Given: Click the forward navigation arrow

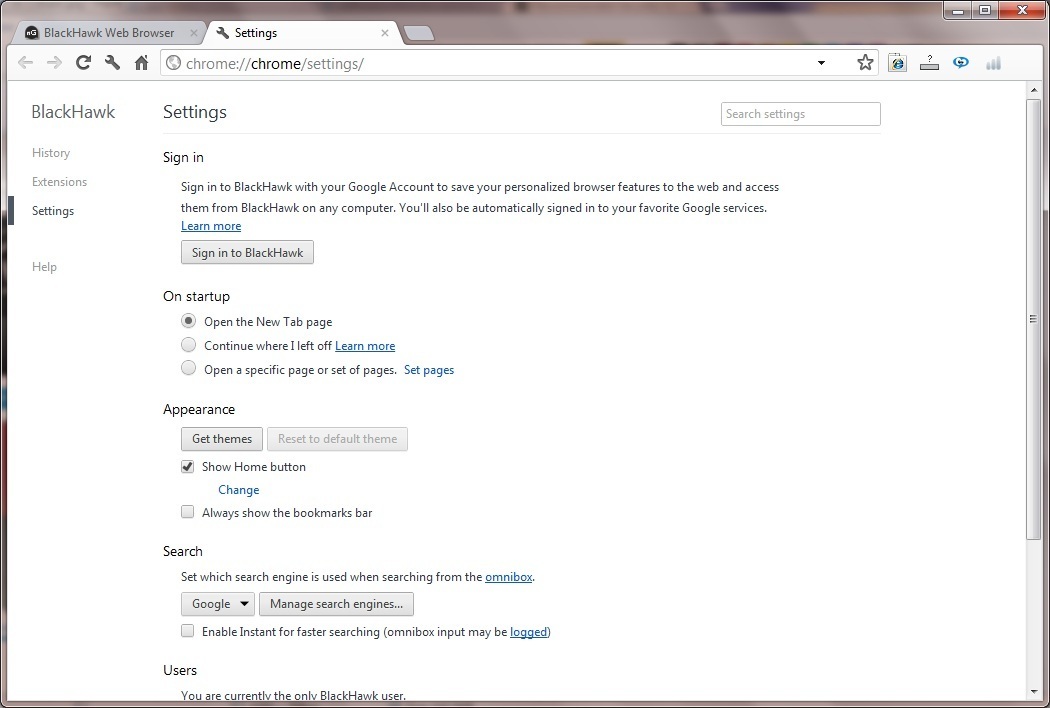Looking at the screenshot, I should coord(54,63).
